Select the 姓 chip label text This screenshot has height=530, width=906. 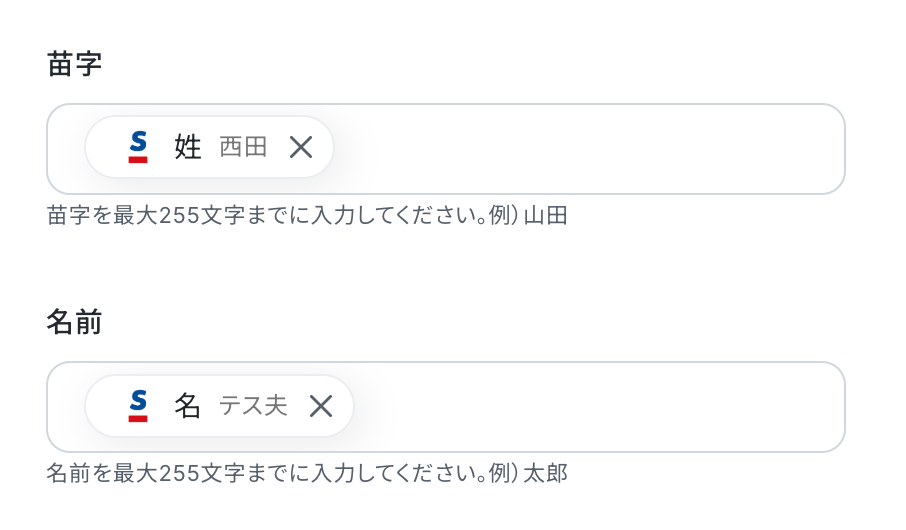(188, 147)
